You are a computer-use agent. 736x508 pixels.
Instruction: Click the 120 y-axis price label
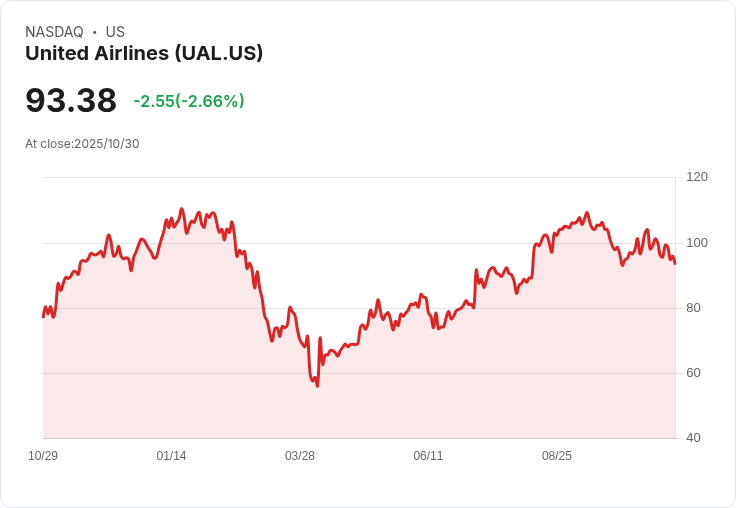click(697, 177)
